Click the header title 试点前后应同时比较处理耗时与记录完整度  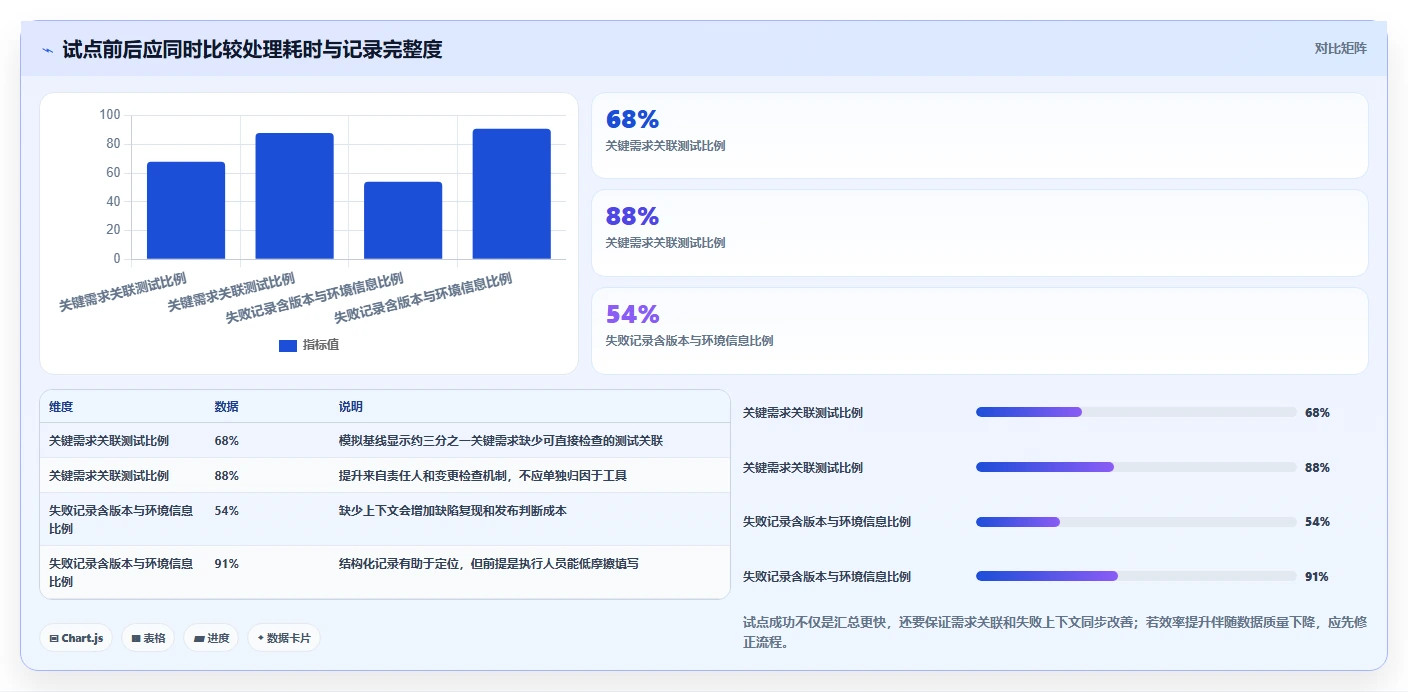(x=252, y=49)
